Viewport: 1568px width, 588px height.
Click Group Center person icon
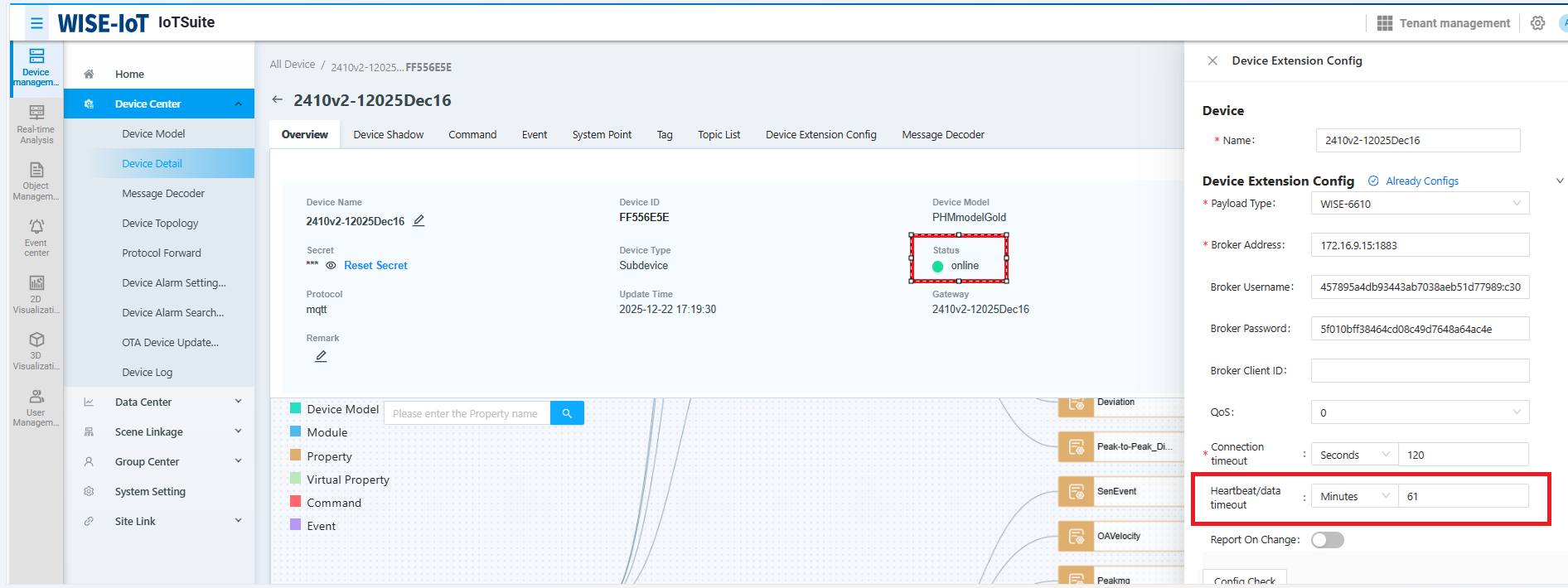[89, 461]
